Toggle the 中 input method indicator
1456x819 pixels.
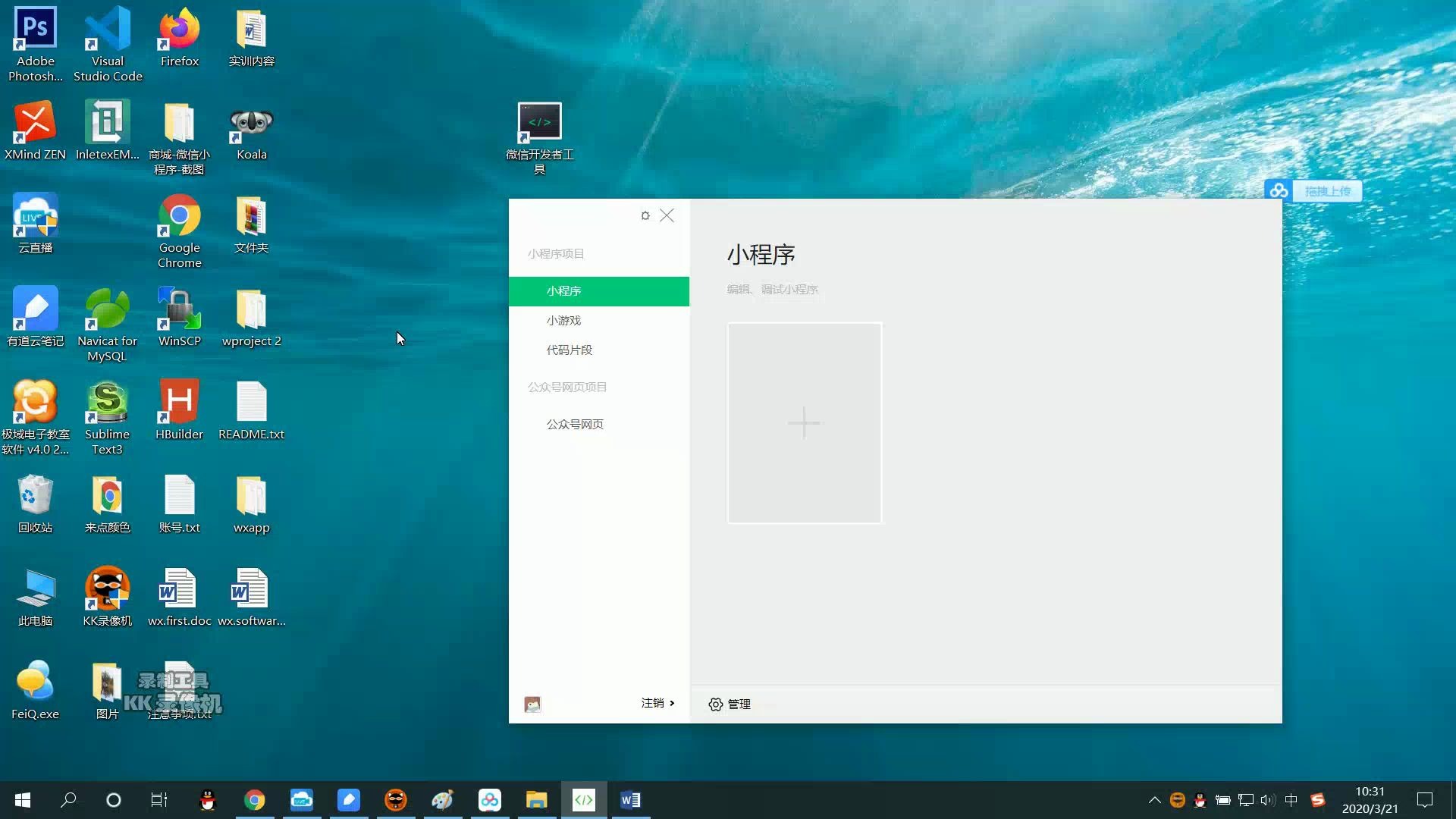click(x=1291, y=800)
